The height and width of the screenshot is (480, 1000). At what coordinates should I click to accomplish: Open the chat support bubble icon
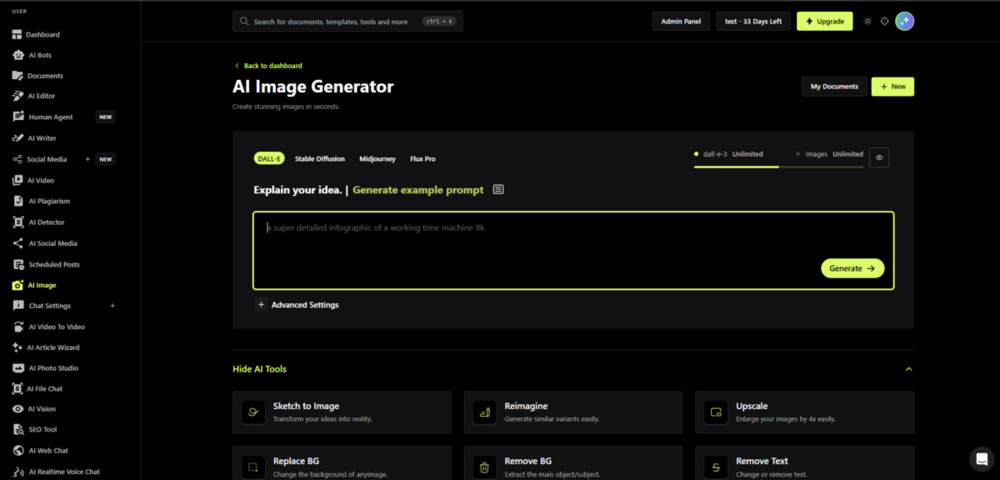tap(982, 458)
